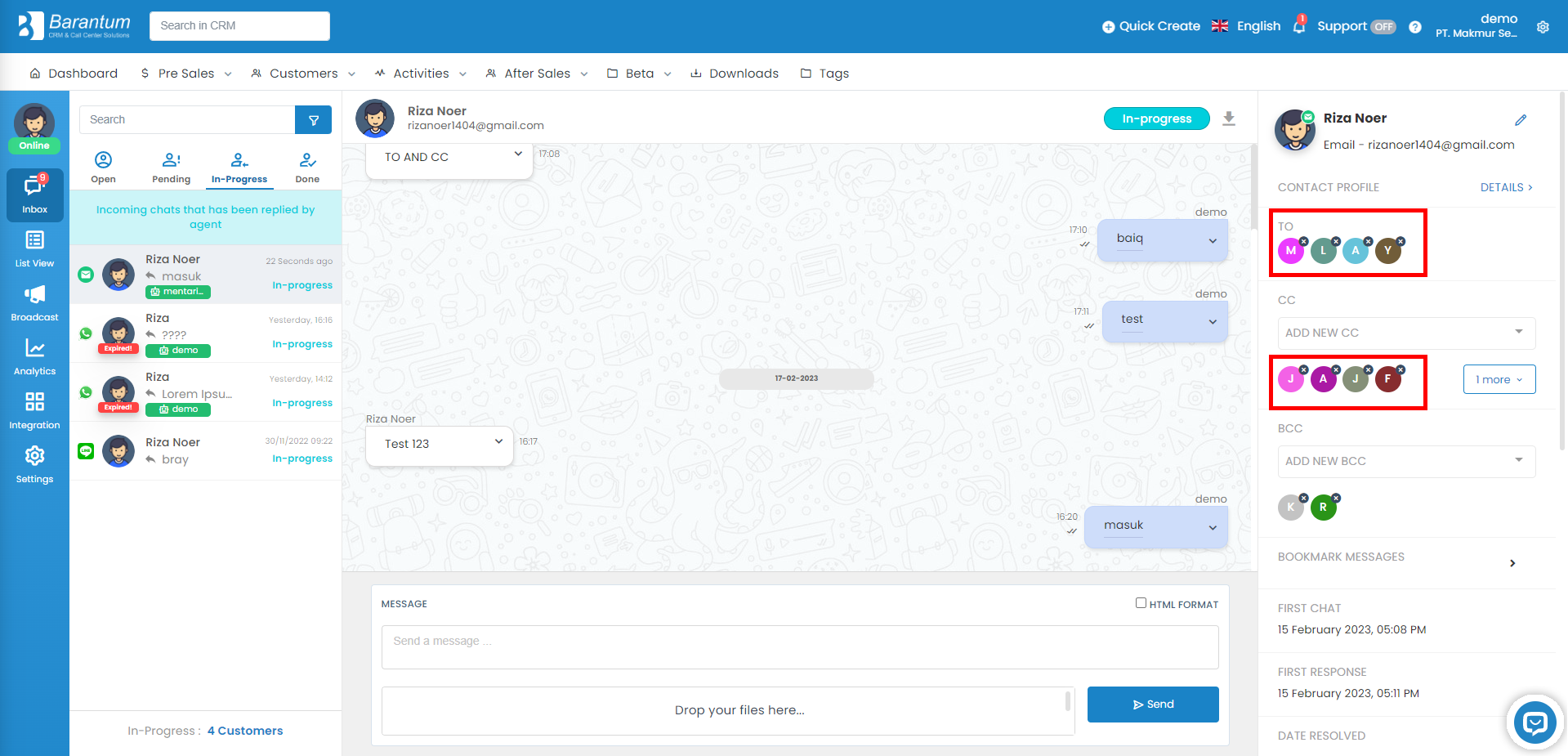Expand 'Test 123' message chevron

[x=498, y=441]
